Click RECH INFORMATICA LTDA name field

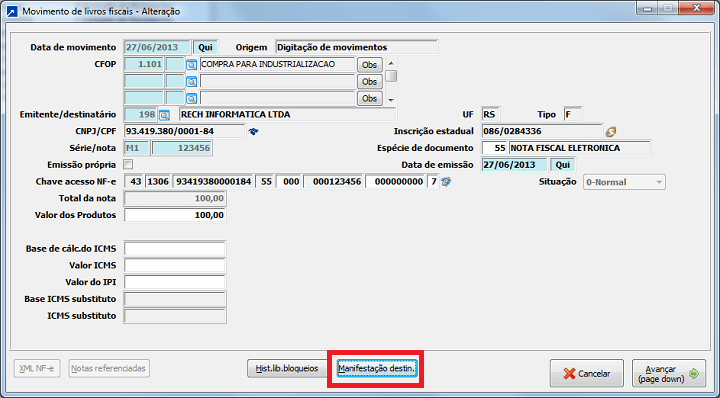(x=287, y=114)
